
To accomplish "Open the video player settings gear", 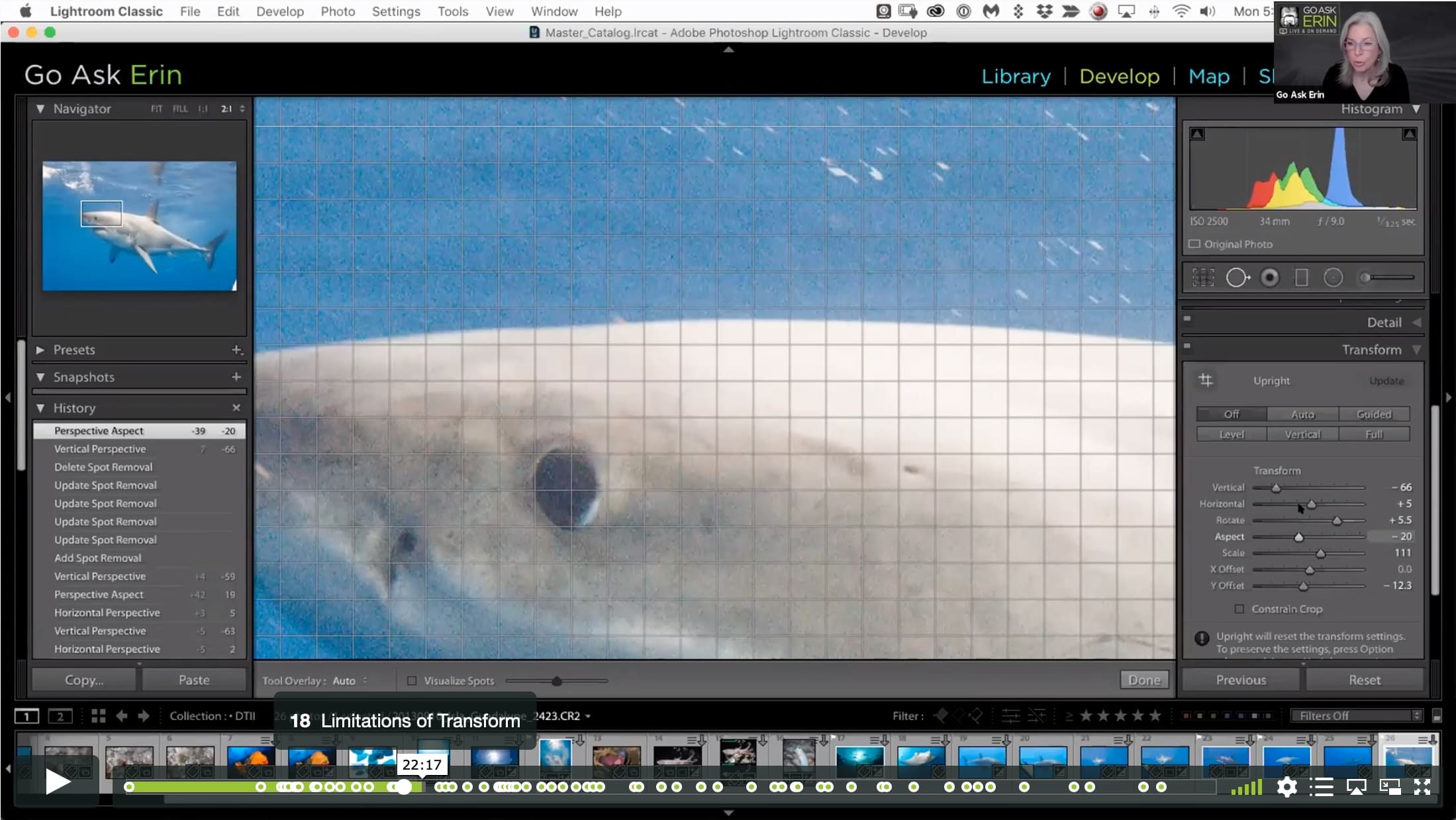I will click(1286, 787).
